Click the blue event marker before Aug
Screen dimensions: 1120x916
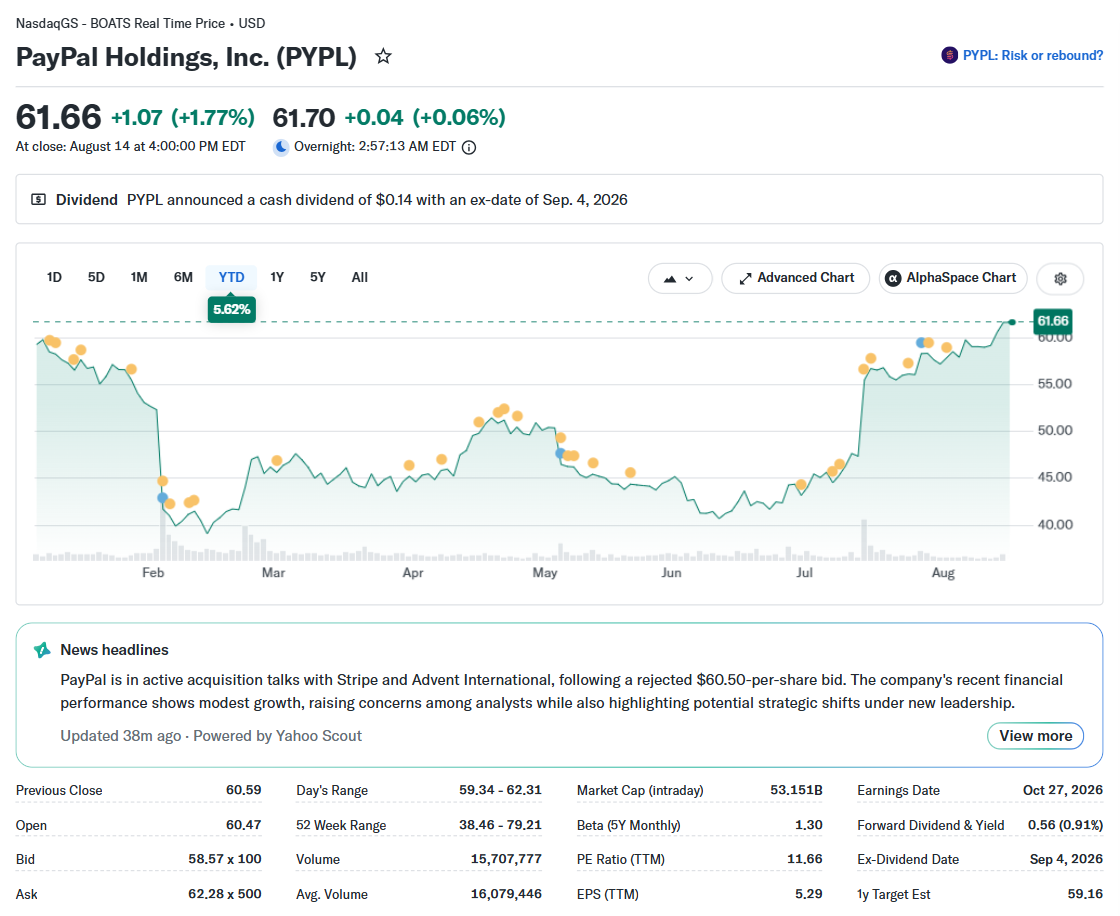point(921,343)
